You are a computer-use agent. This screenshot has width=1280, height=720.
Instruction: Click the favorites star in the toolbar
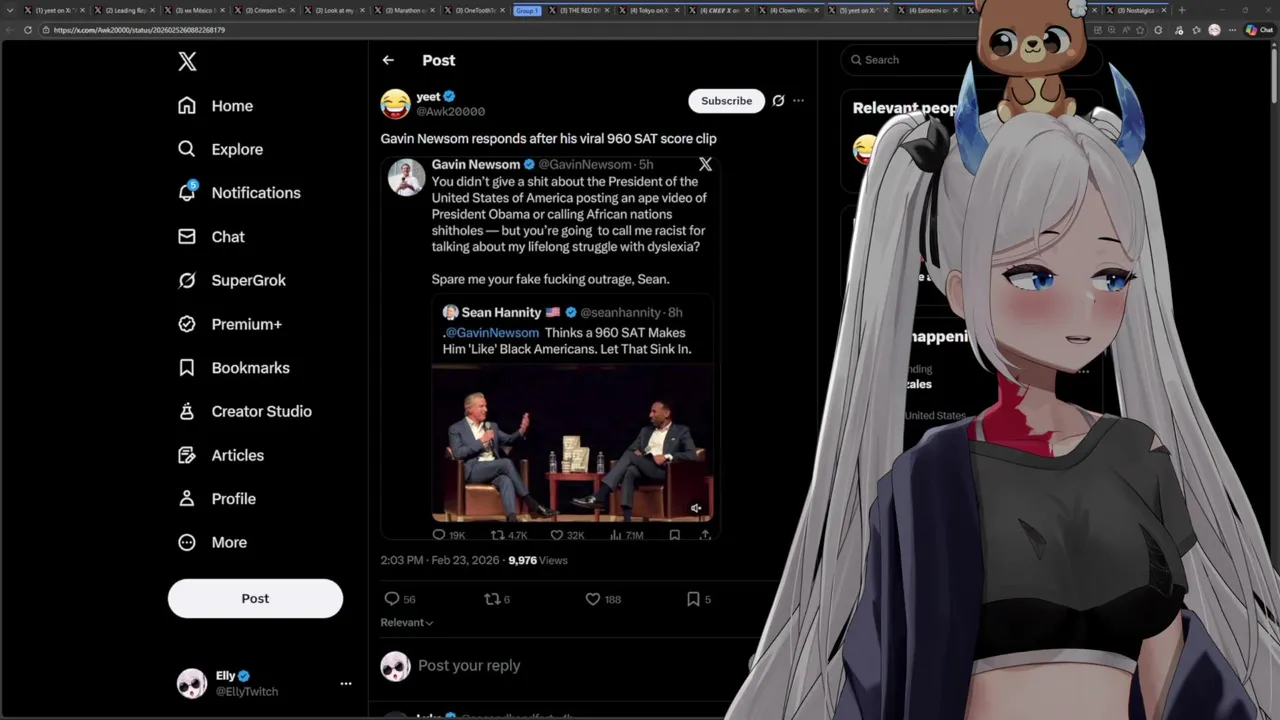(1141, 30)
